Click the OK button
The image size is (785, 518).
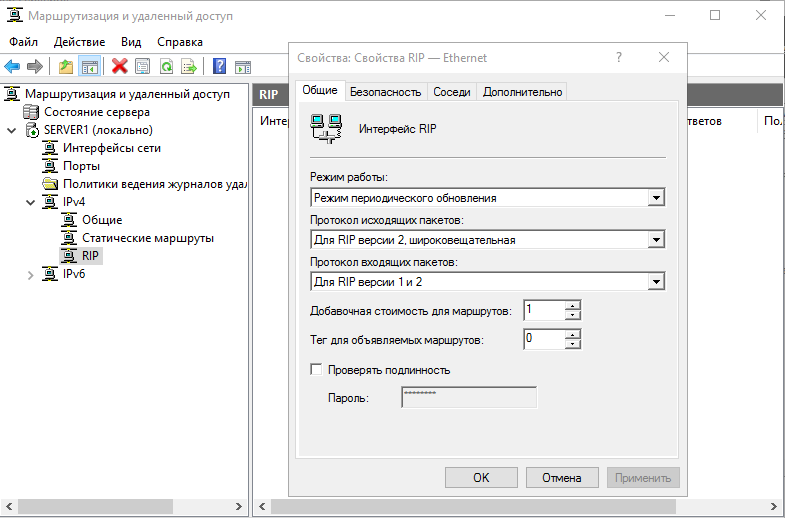[x=481, y=478]
